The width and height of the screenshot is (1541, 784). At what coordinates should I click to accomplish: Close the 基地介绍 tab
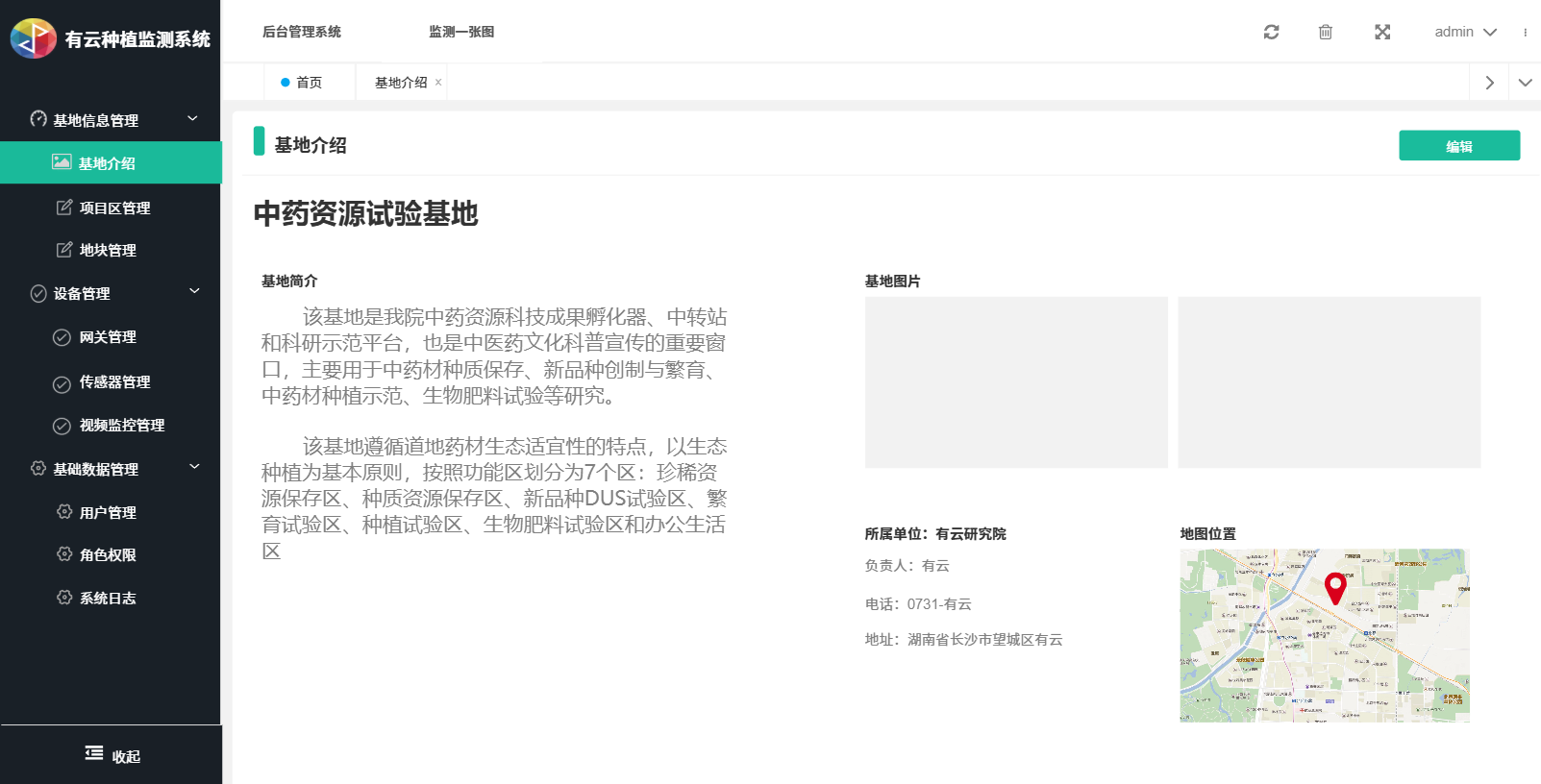pos(438,83)
